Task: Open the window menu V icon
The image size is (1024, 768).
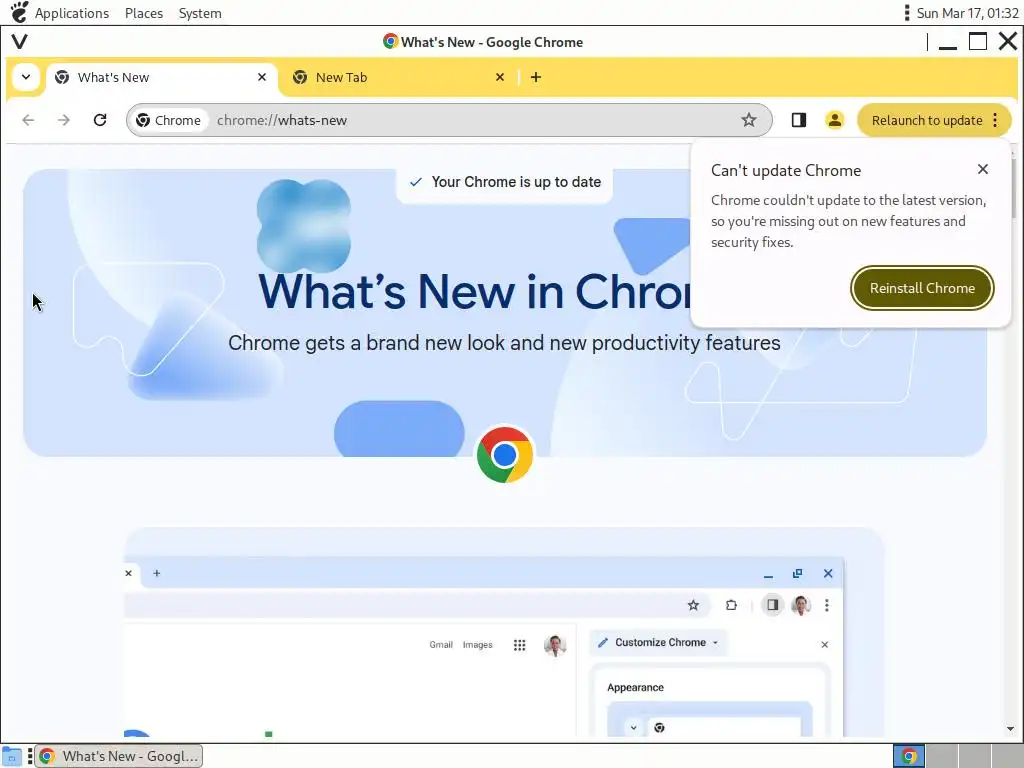Action: coord(20,42)
